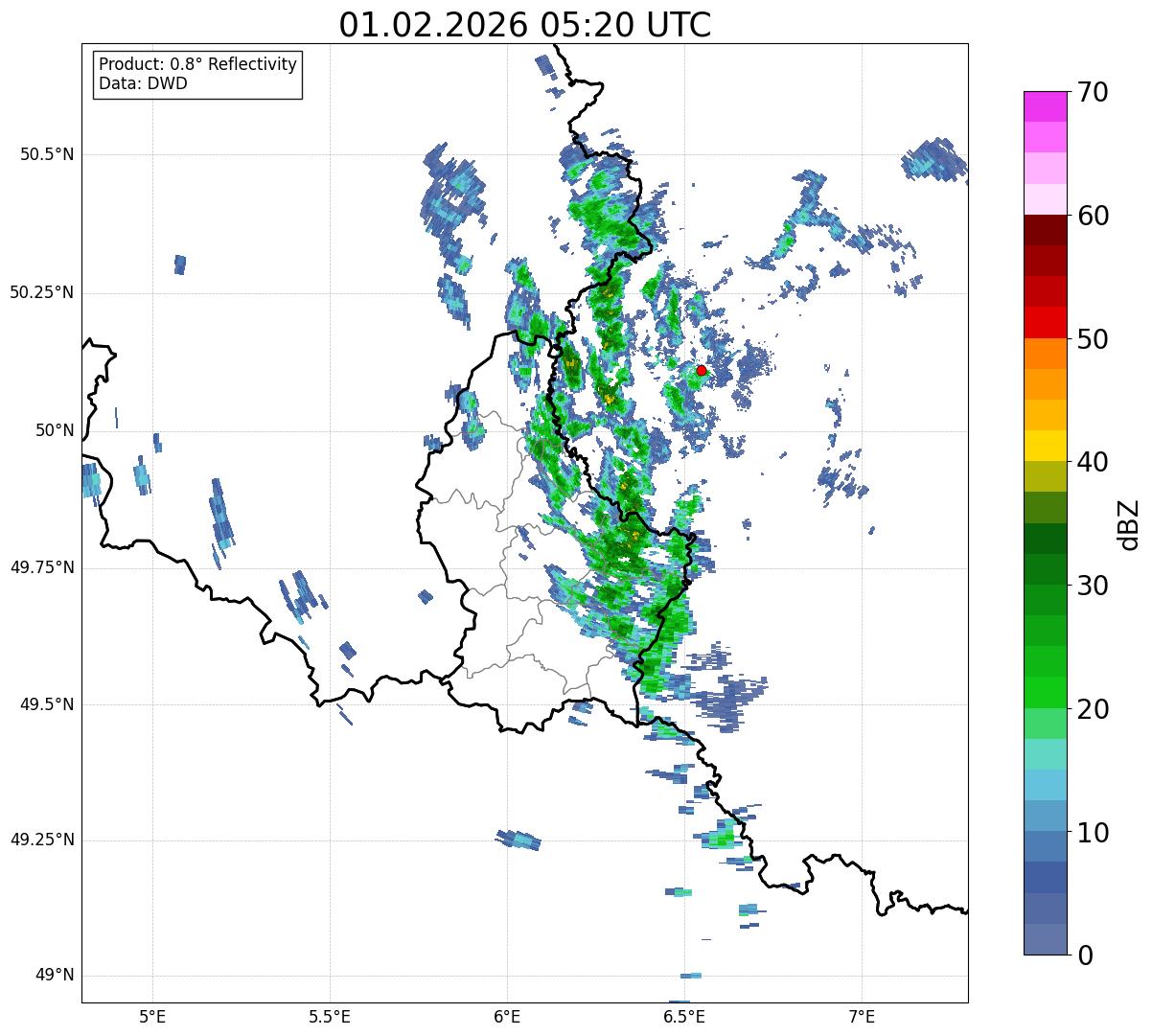The image size is (1152, 1036).
Task: Click the 49.25°N latitude label
Action: click(x=42, y=840)
